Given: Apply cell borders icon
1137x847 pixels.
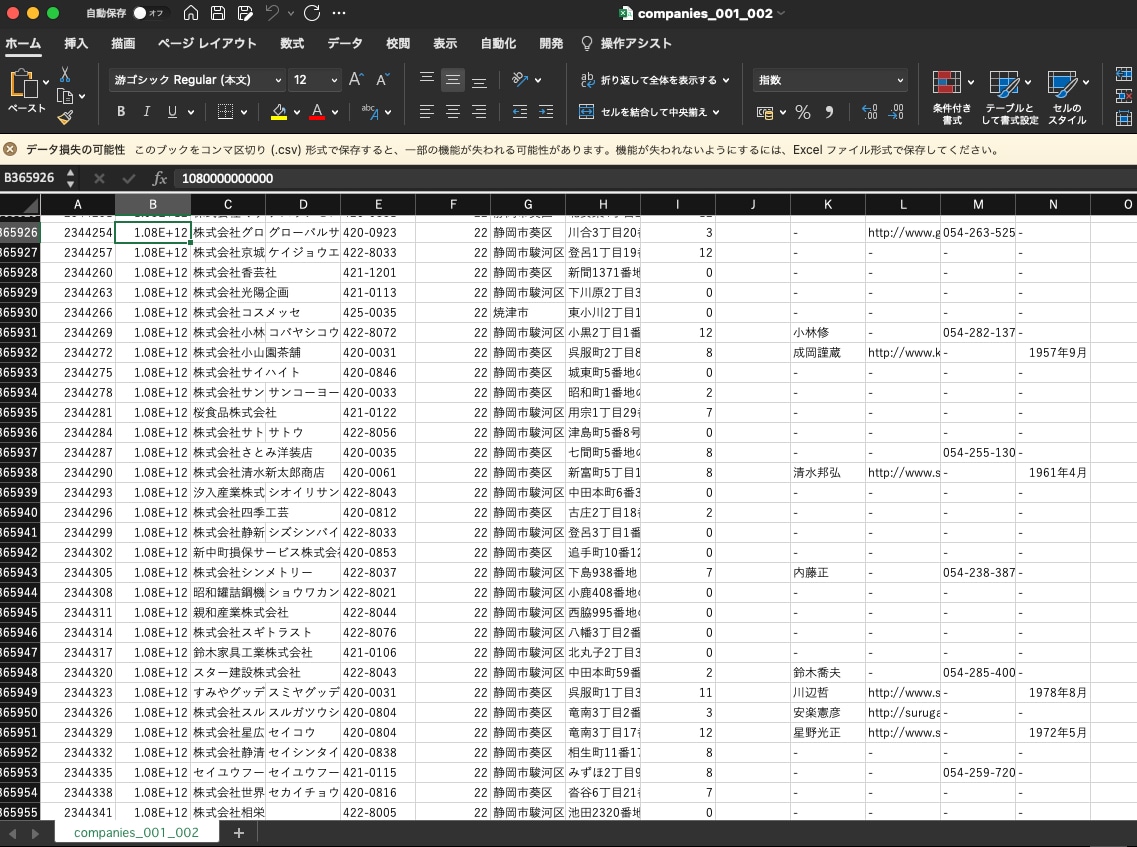Looking at the screenshot, I should 226,112.
